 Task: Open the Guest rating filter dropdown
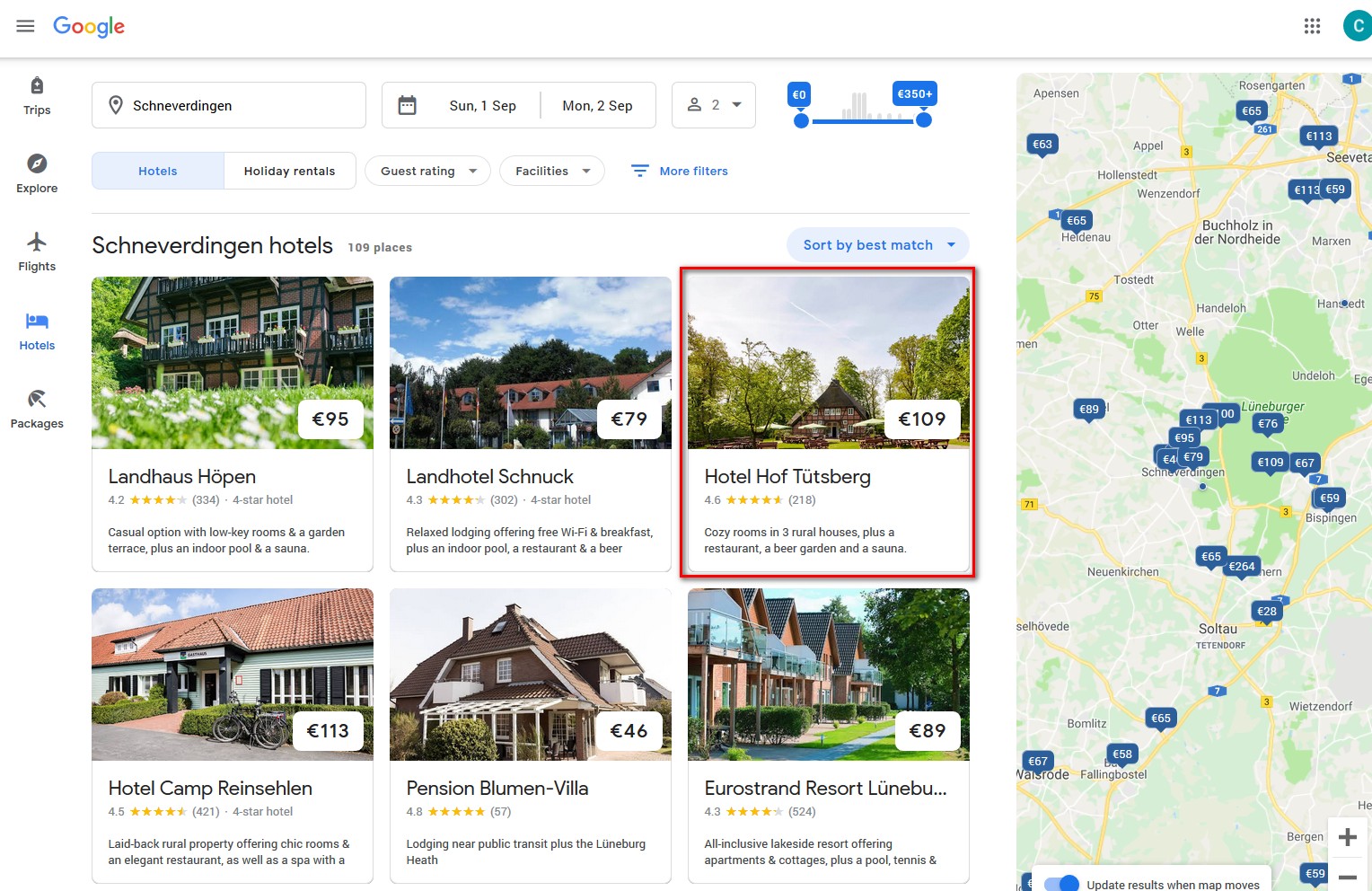coord(427,171)
